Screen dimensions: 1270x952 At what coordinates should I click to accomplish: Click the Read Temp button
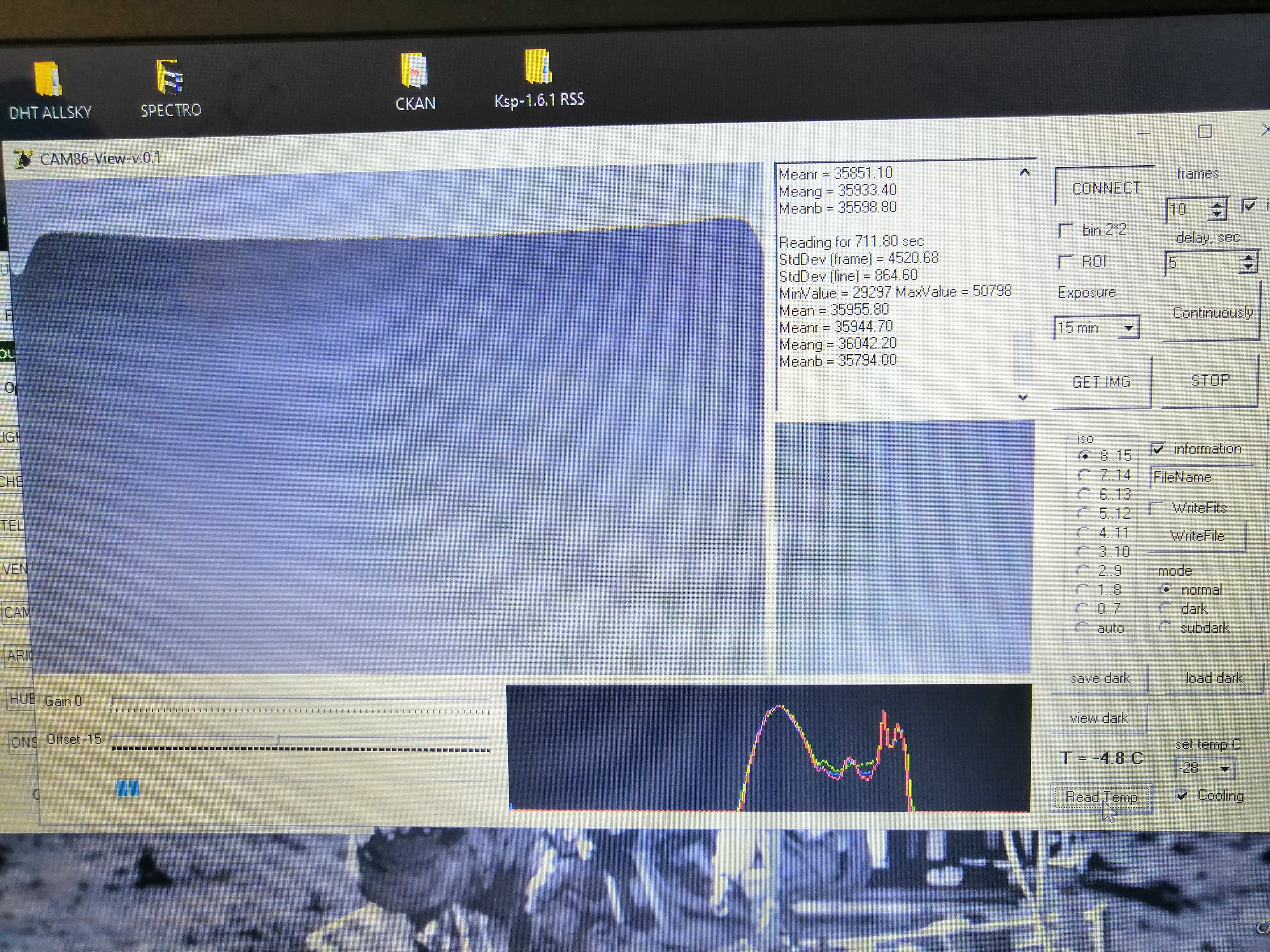pos(1101,797)
